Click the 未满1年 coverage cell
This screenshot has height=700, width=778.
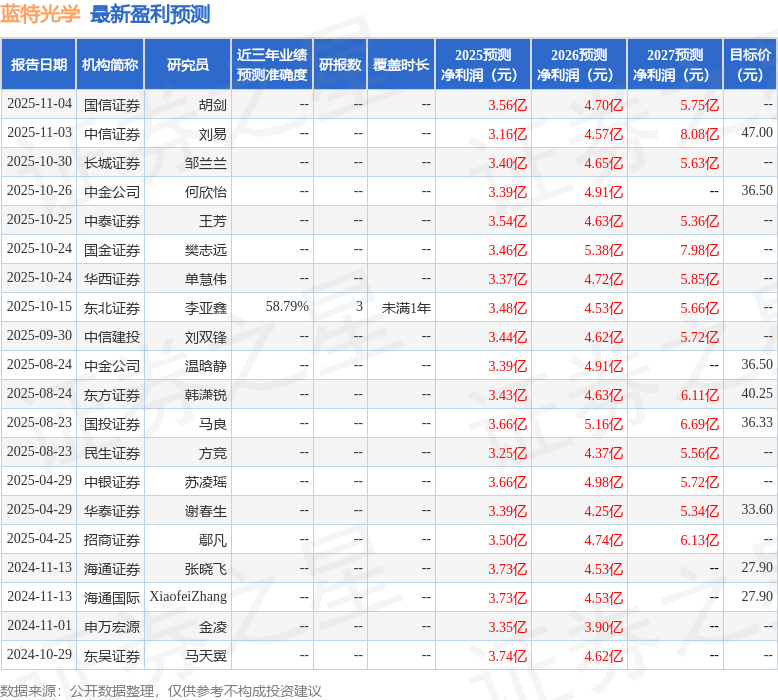[x=406, y=308]
